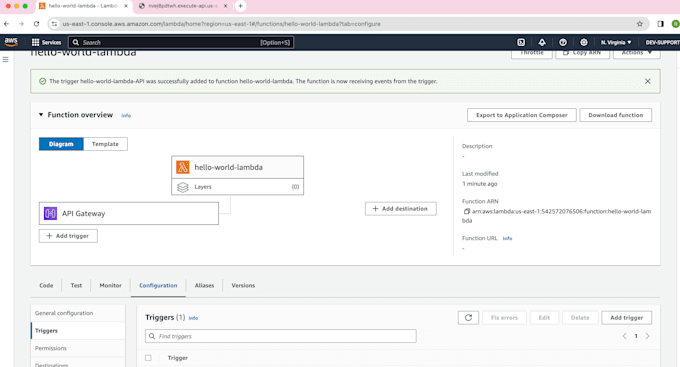Open the AWS logo home link
The width and height of the screenshot is (680, 367).
11,42
